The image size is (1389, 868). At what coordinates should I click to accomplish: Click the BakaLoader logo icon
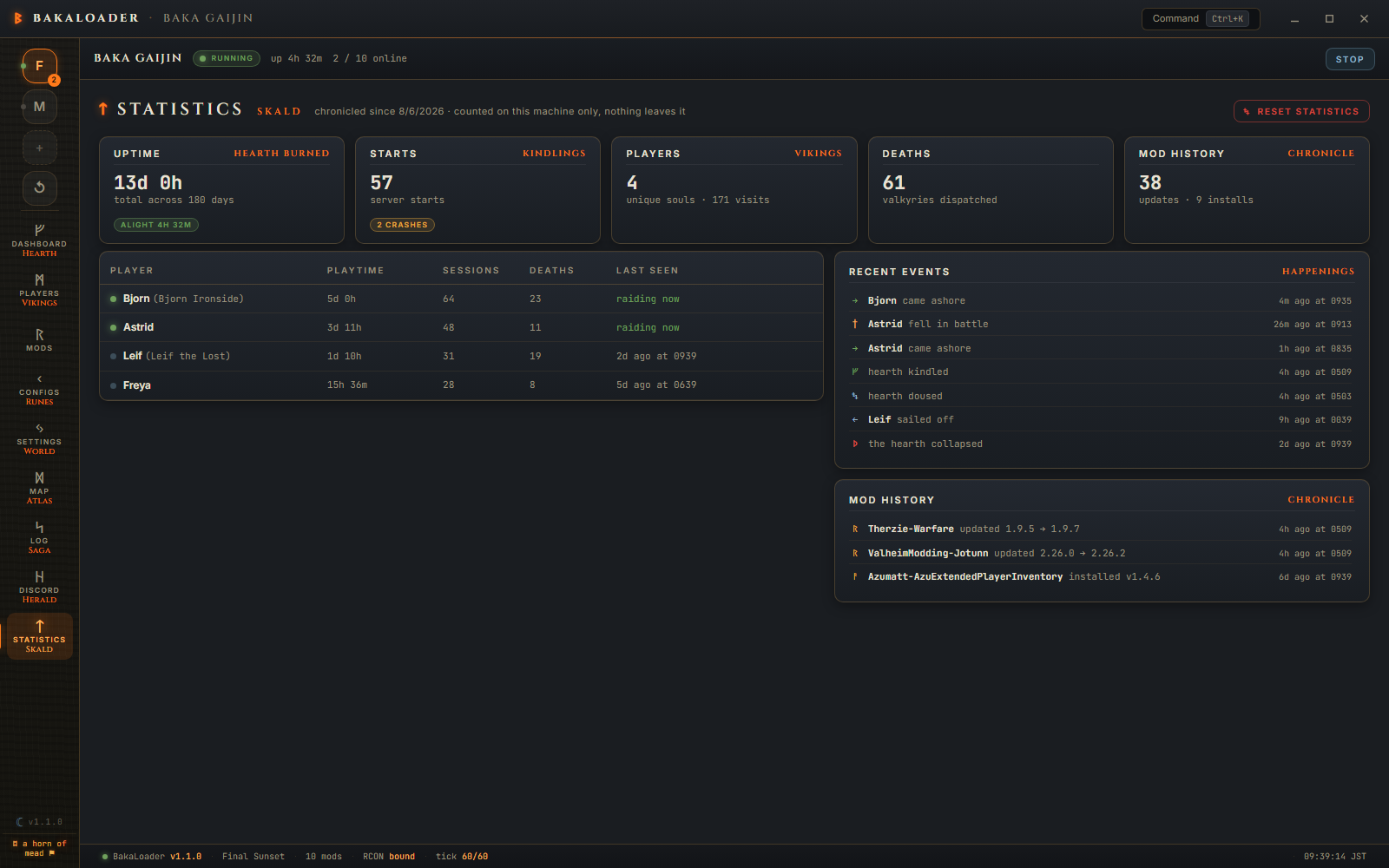pyautogui.click(x=18, y=18)
